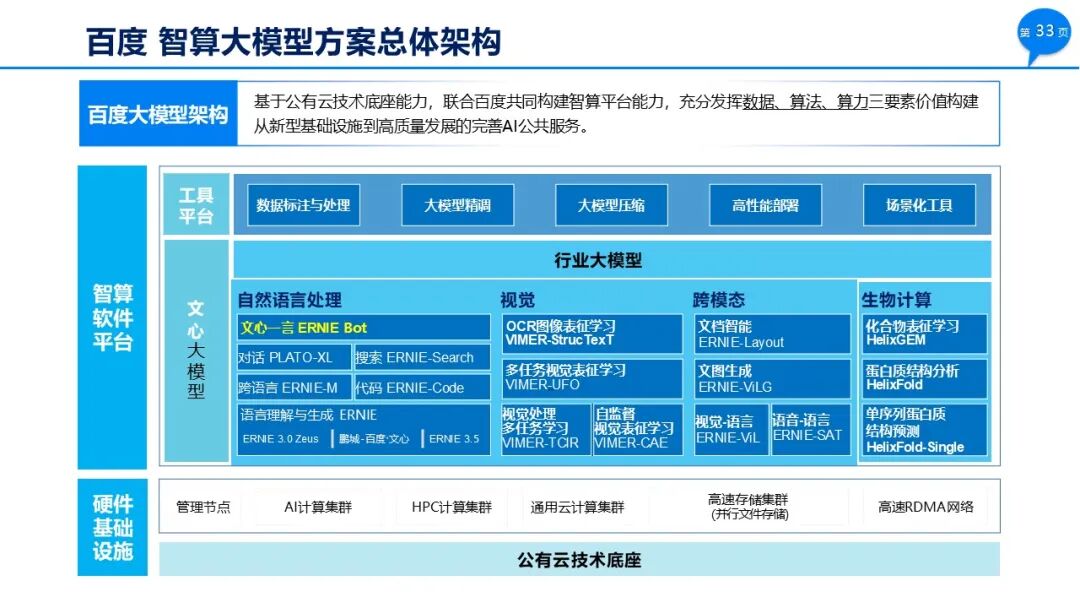
Task: Click the 高性能部署 box
Action: point(765,205)
